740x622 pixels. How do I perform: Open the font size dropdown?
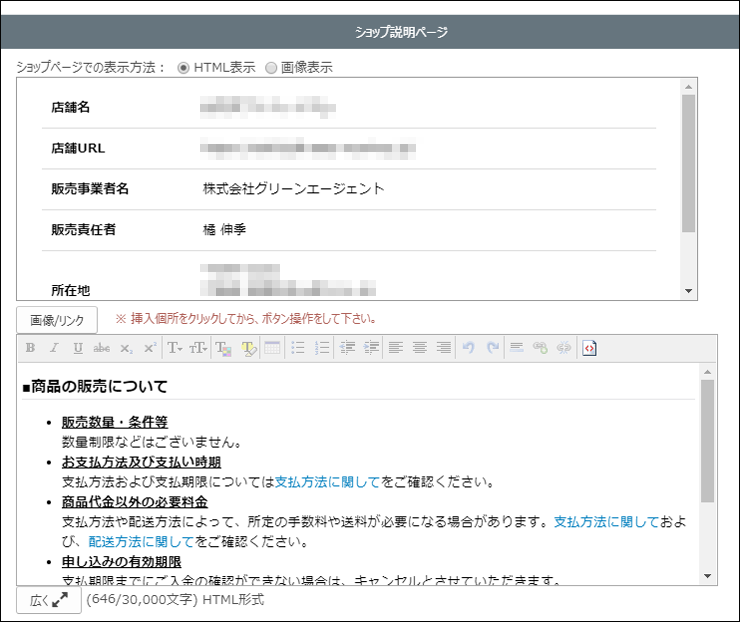coord(198,348)
